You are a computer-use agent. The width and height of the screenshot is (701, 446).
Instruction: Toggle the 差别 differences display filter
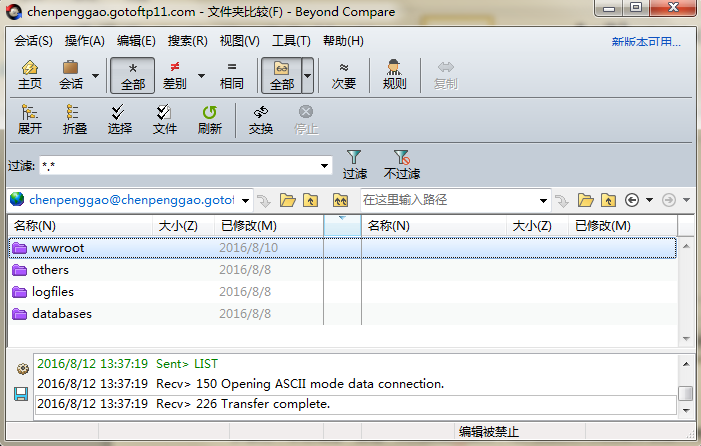pyautogui.click(x=174, y=75)
